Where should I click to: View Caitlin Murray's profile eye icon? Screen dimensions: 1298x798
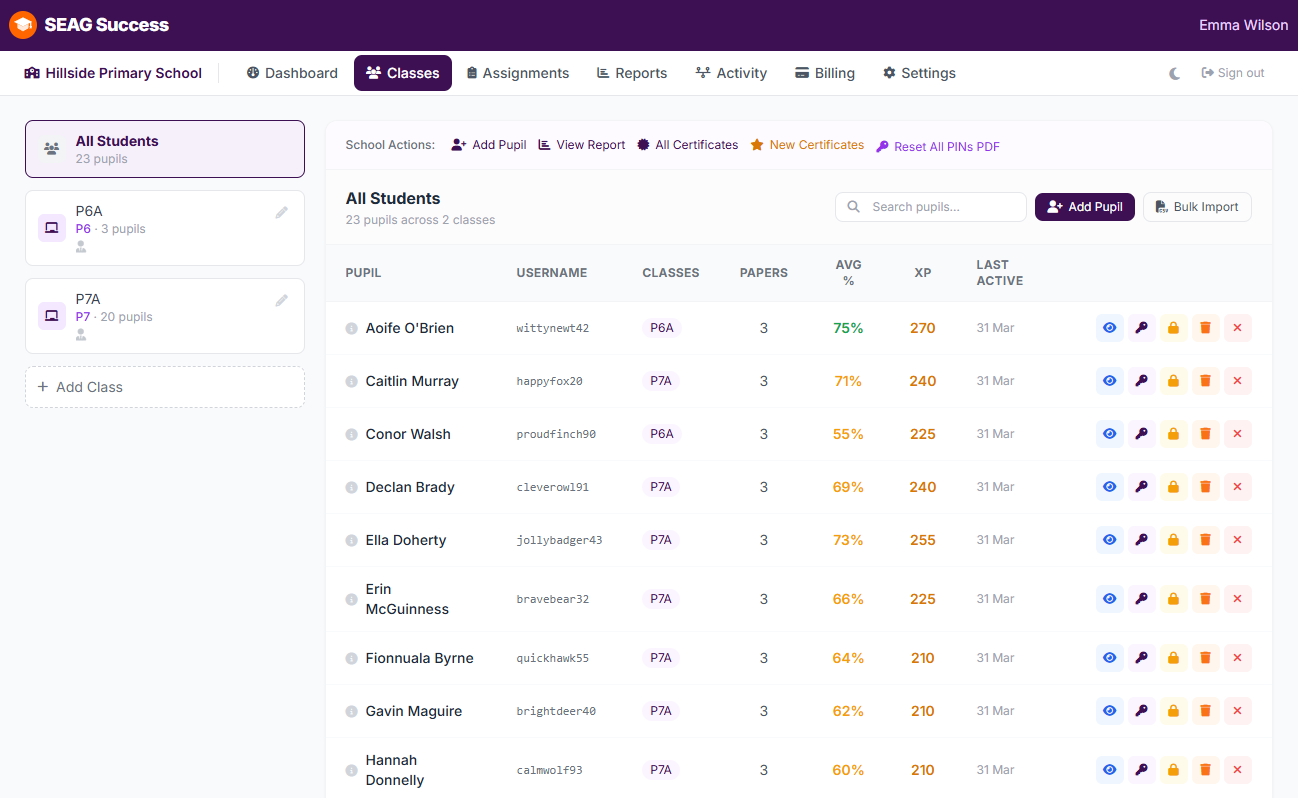point(1110,381)
